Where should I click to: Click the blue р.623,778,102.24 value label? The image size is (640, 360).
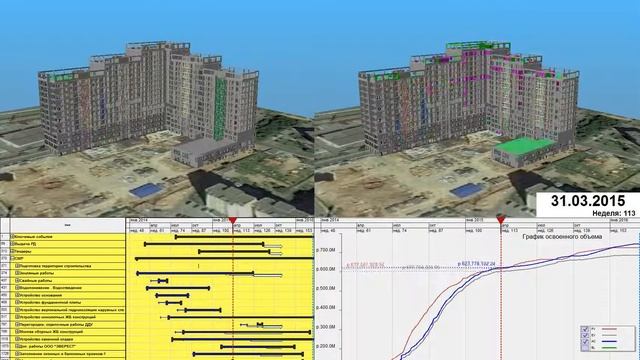tap(476, 264)
